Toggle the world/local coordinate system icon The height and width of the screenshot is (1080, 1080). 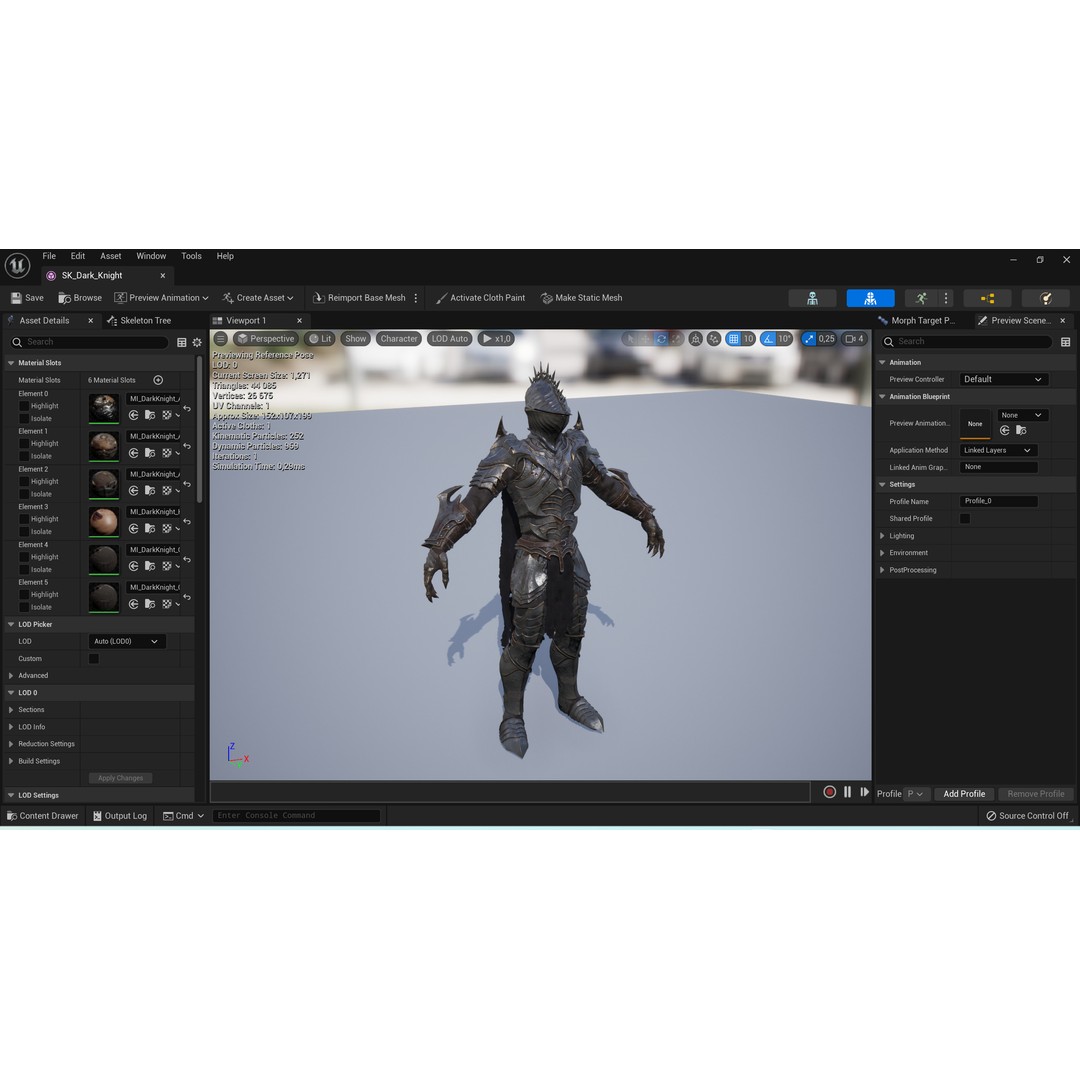696,339
